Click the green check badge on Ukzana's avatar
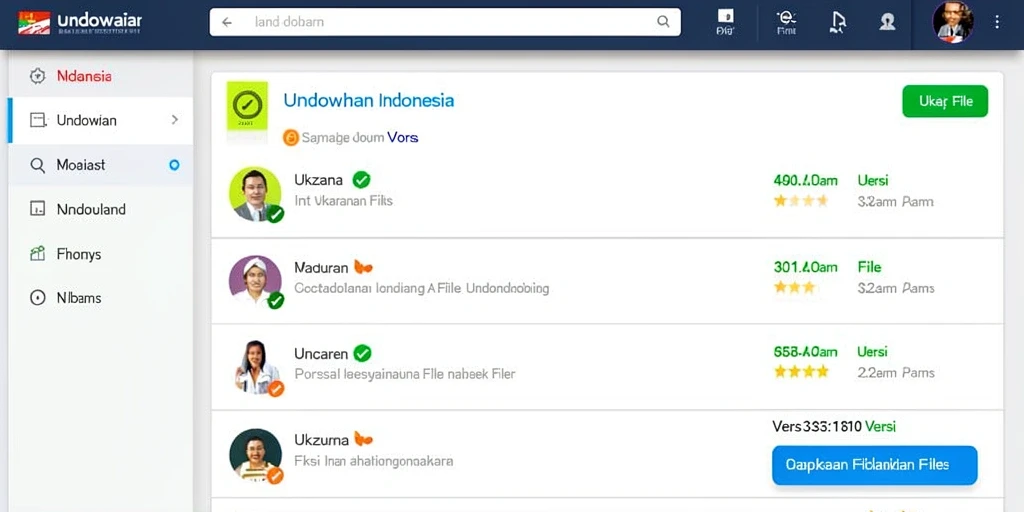Screen dimensions: 1024x512 pos(275,214)
